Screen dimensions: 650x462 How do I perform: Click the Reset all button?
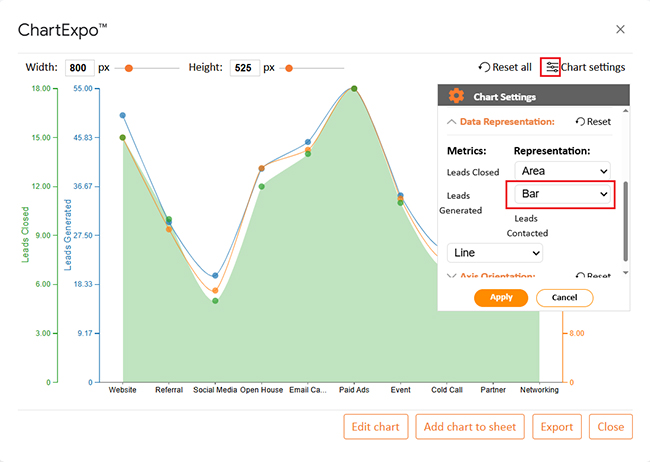(x=505, y=68)
